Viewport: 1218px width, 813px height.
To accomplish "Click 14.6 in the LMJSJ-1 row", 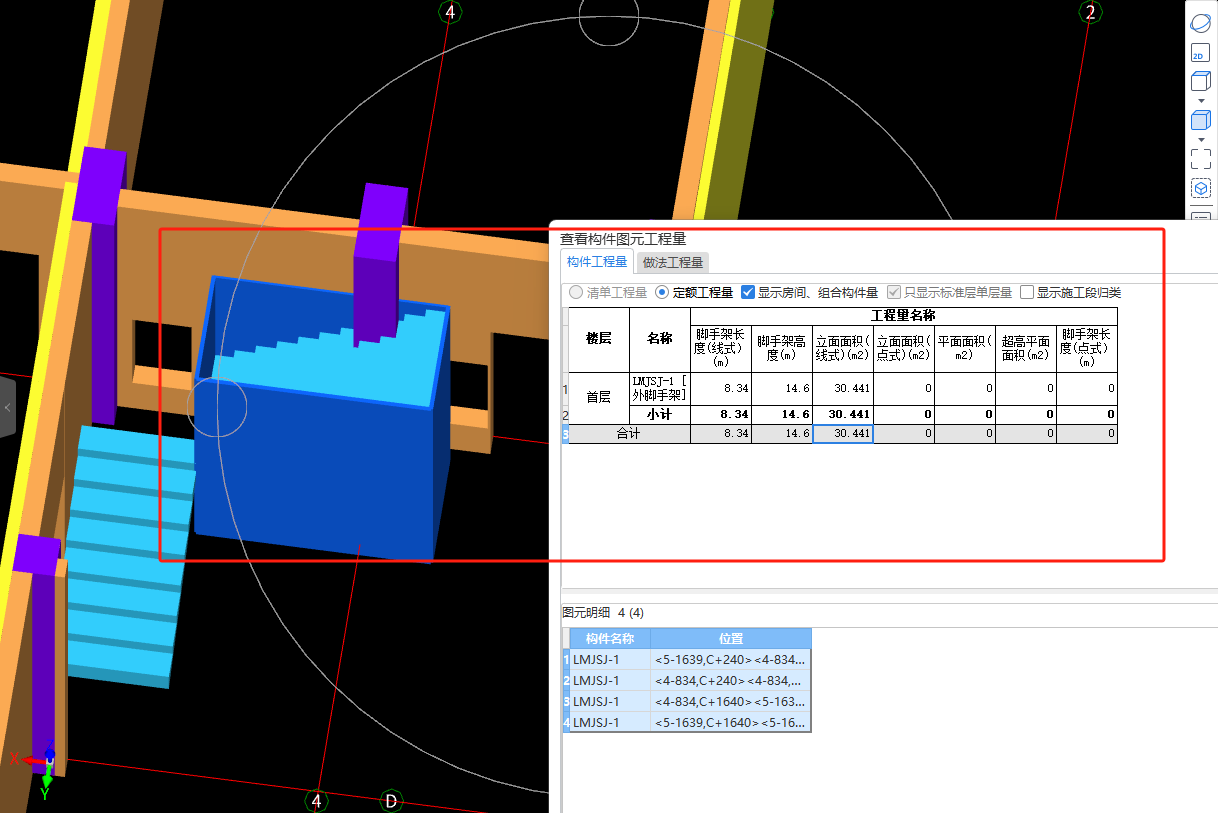I will tap(782, 389).
